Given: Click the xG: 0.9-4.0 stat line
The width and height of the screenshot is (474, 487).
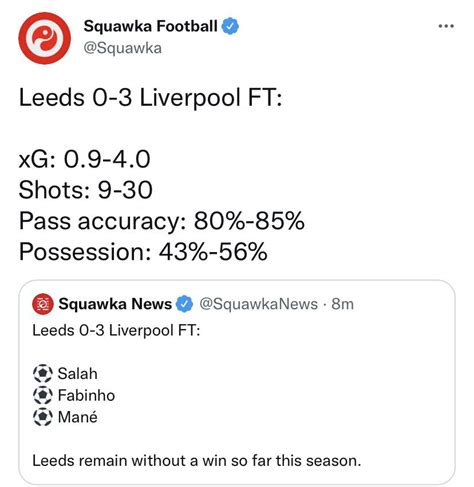Looking at the screenshot, I should click(85, 159).
